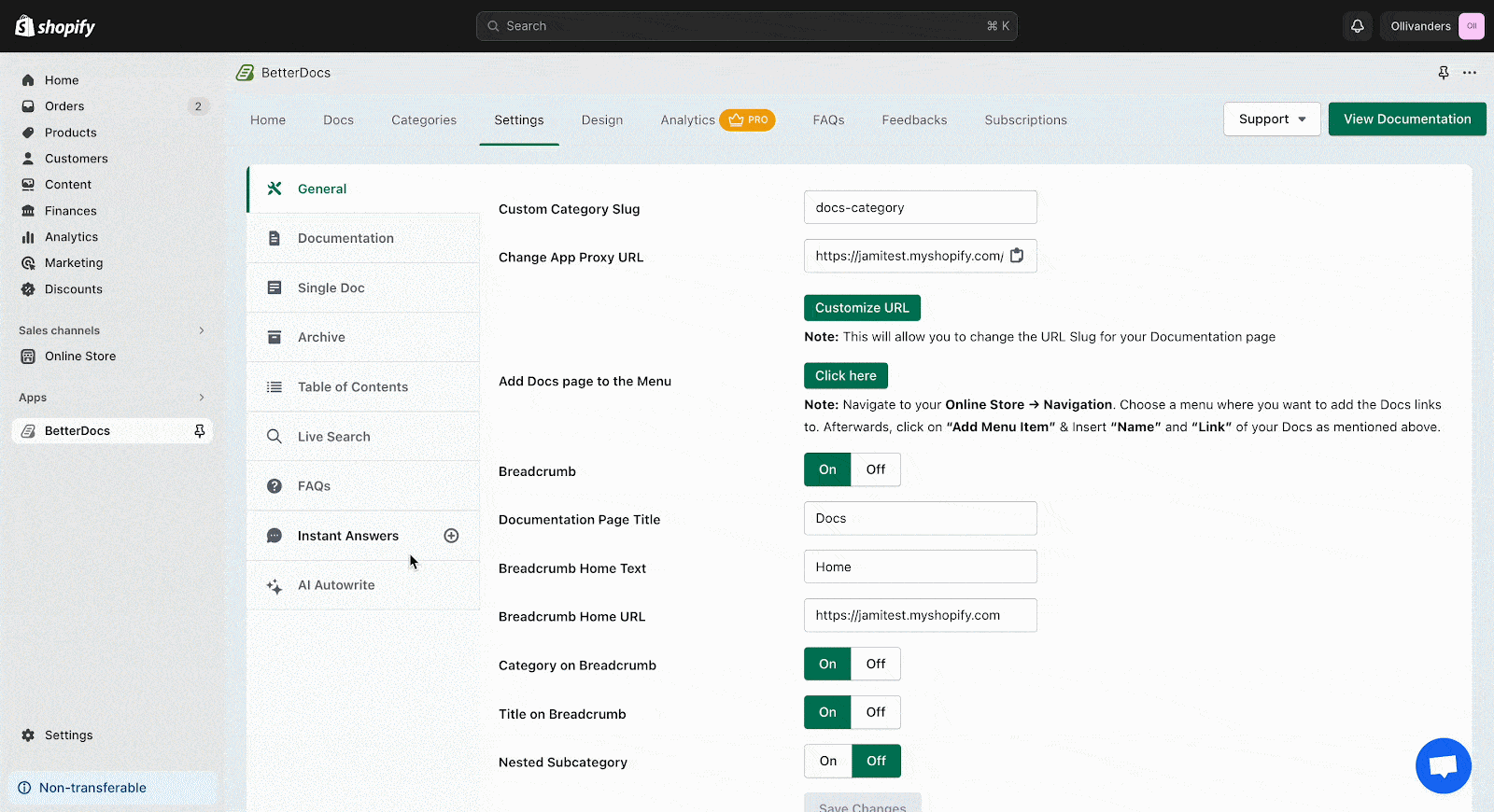Viewport: 1494px width, 812px height.
Task: Focus the top Search bar
Action: [747, 26]
